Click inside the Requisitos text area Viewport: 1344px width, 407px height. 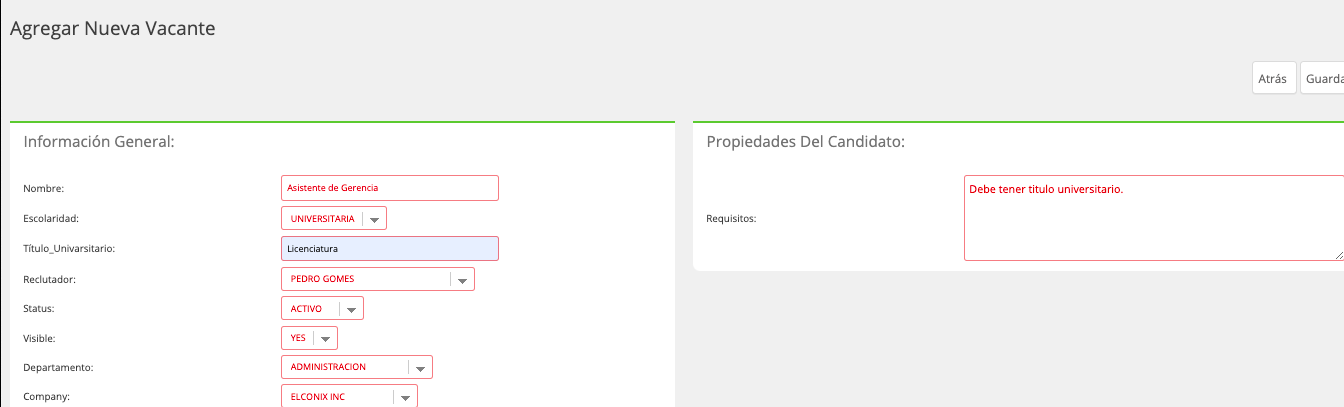1154,218
